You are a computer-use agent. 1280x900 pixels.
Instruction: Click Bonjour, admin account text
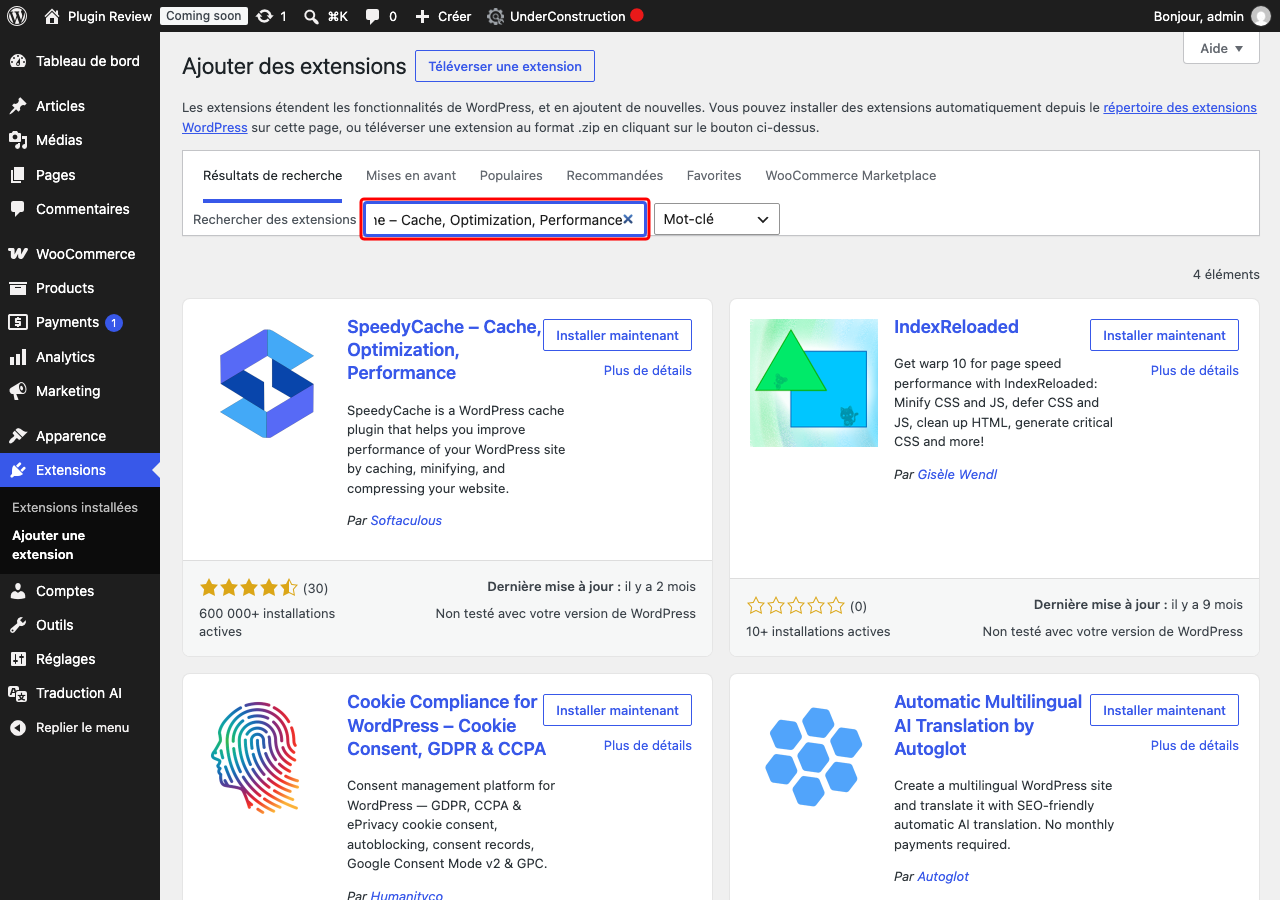coord(1198,16)
